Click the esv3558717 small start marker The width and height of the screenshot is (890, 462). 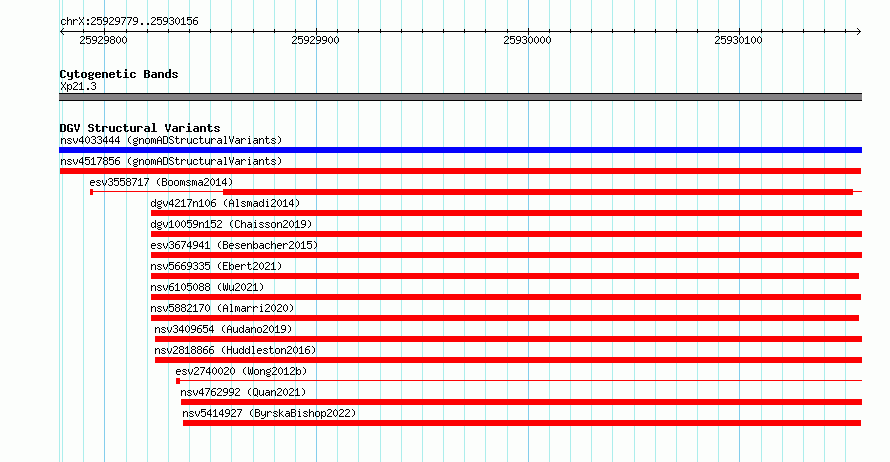pyautogui.click(x=91, y=192)
